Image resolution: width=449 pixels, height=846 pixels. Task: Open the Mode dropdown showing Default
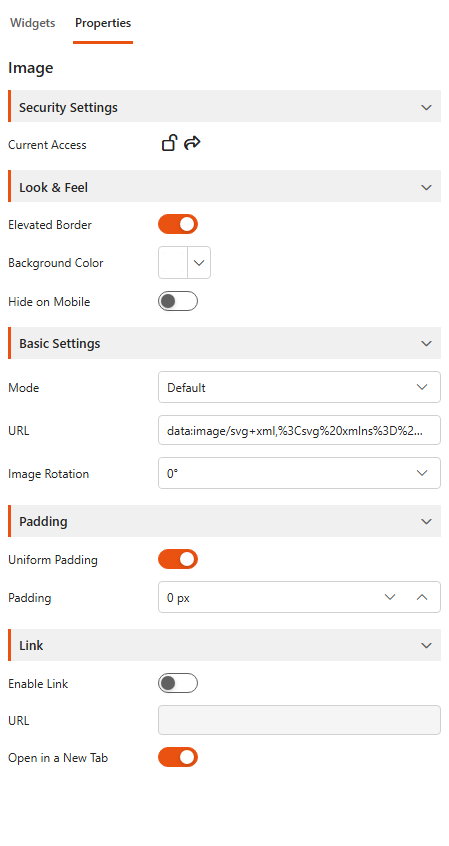tap(300, 387)
